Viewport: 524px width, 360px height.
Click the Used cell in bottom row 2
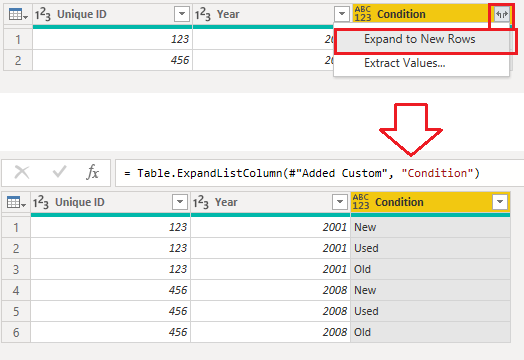click(x=430, y=248)
